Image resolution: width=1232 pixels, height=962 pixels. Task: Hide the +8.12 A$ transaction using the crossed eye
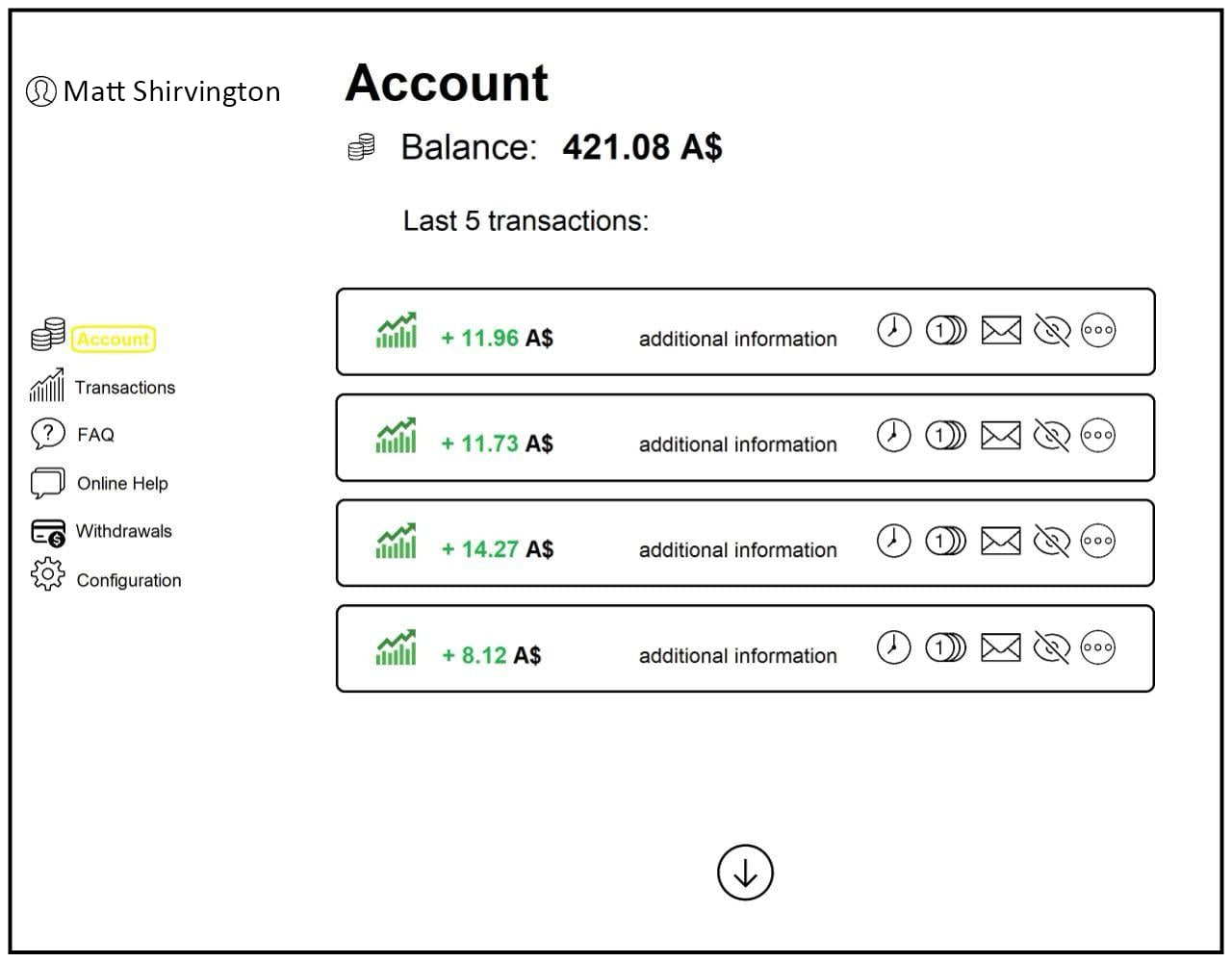coord(1051,647)
